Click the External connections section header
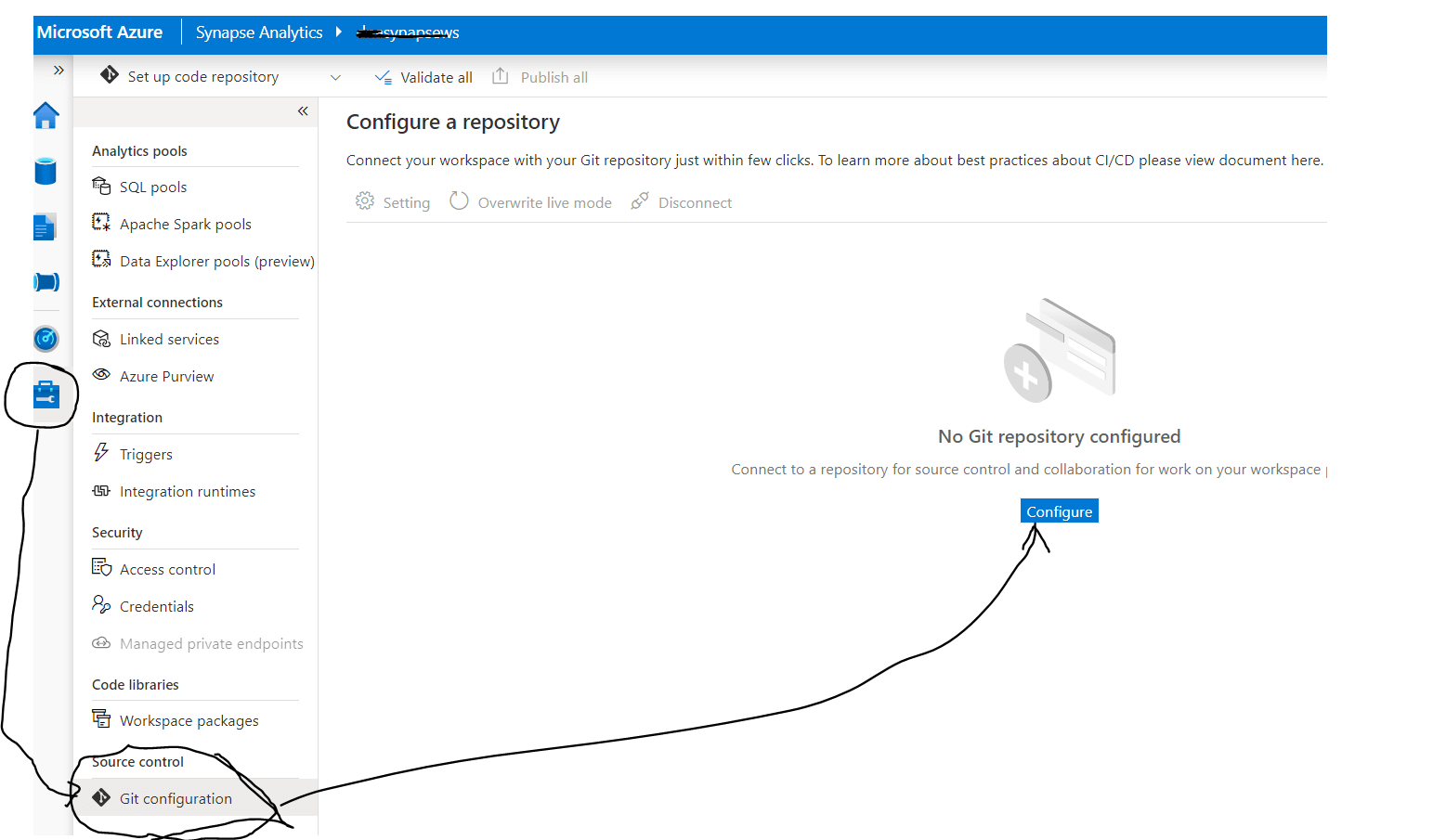1433x840 pixels. (x=157, y=303)
